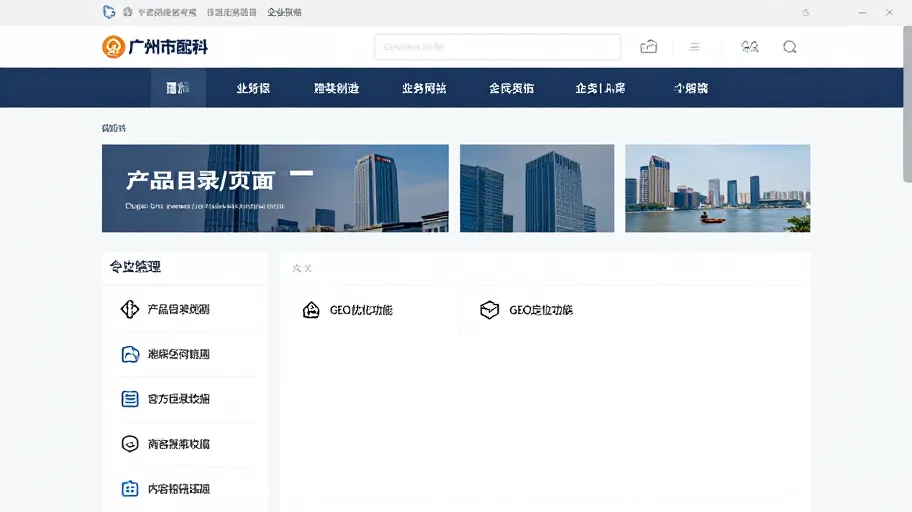Screen dimensions: 912x512
Task: Open the second item in navy navigation bar
Action: 253,88
